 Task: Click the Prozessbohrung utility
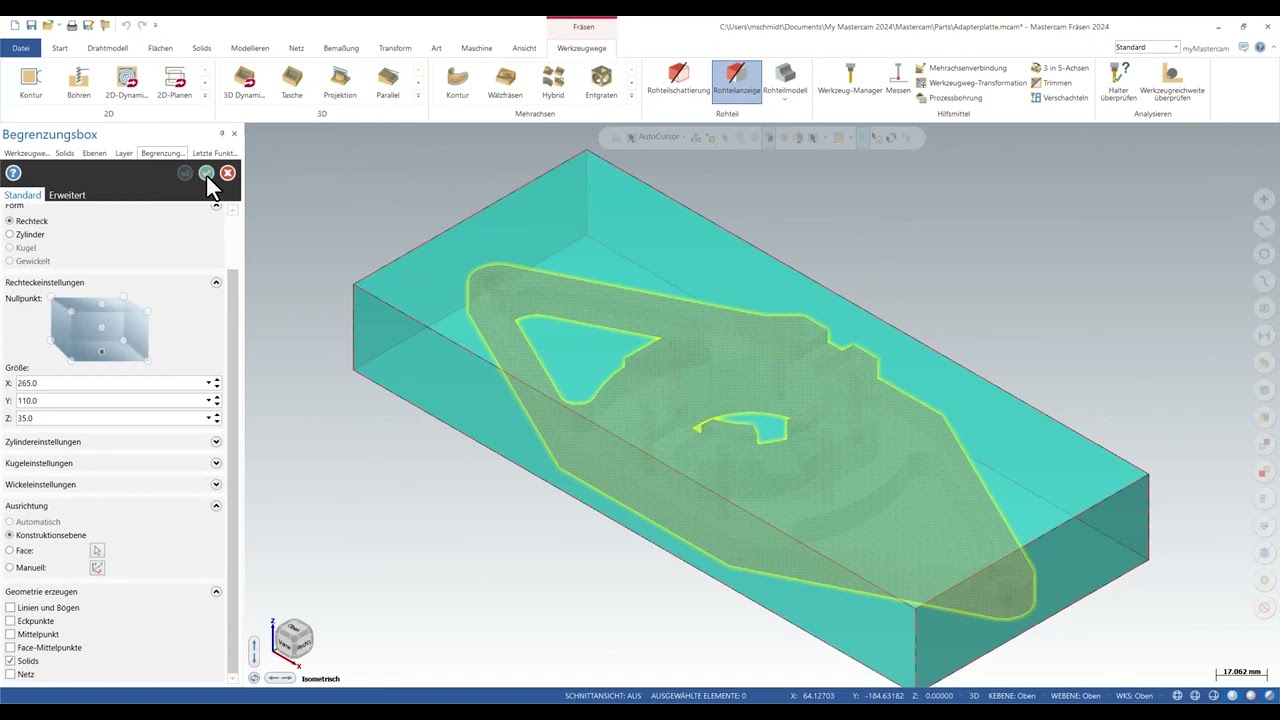pos(948,98)
